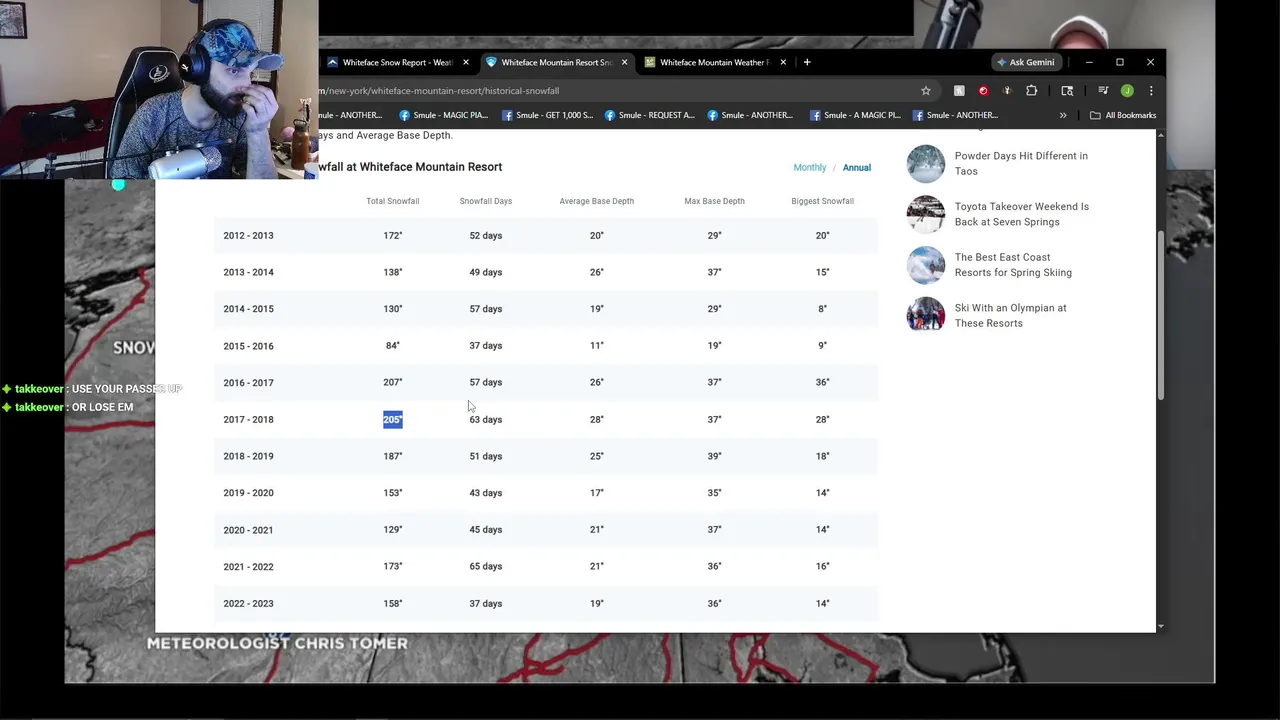
Task: Click the Toyota Takeover Weekend article thumbnail
Action: coord(926,214)
